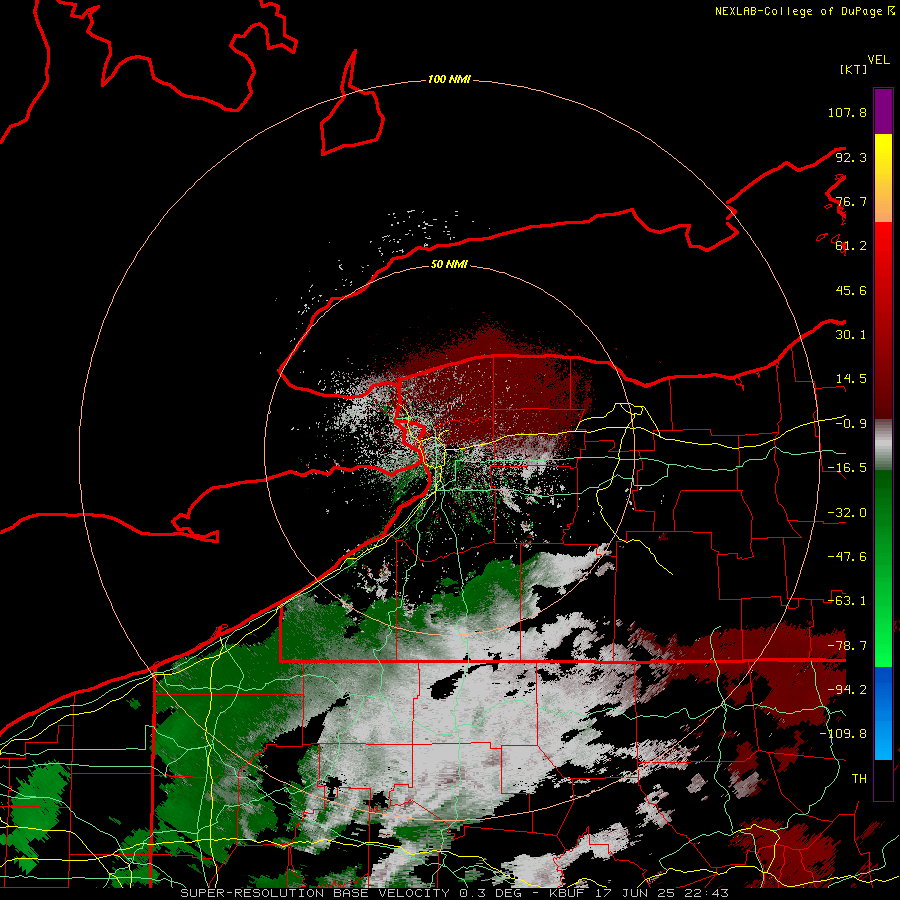Click the 61.2 legend value
This screenshot has width=900, height=900.
(851, 246)
